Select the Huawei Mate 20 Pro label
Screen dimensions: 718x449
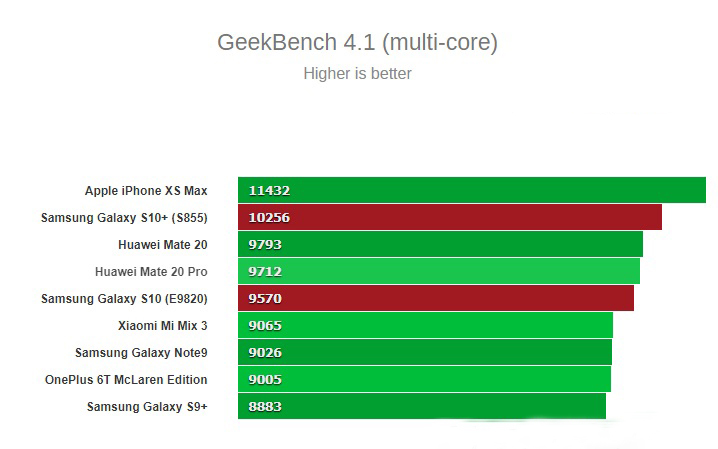[x=151, y=271]
